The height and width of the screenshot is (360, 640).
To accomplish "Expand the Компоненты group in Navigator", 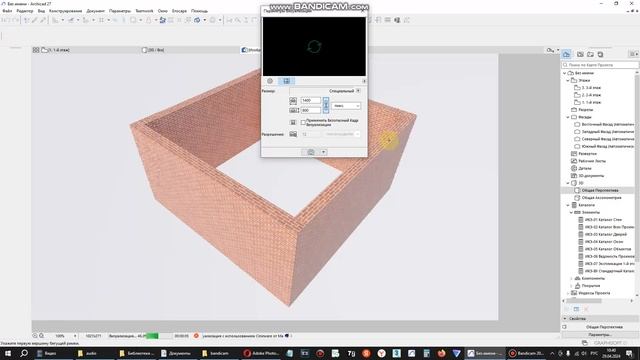I will coord(571,278).
